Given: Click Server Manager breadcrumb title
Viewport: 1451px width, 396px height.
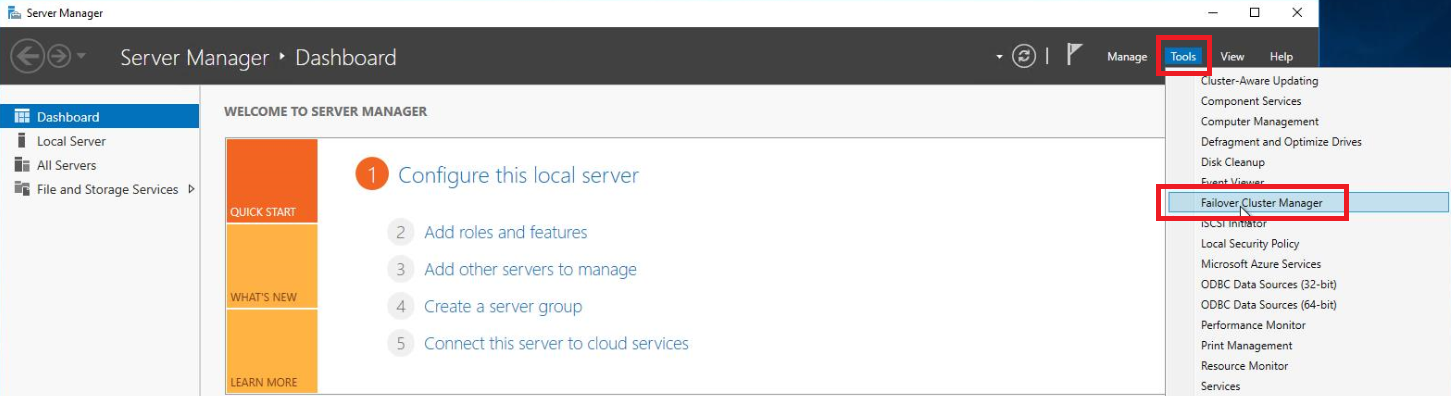Looking at the screenshot, I should (195, 58).
